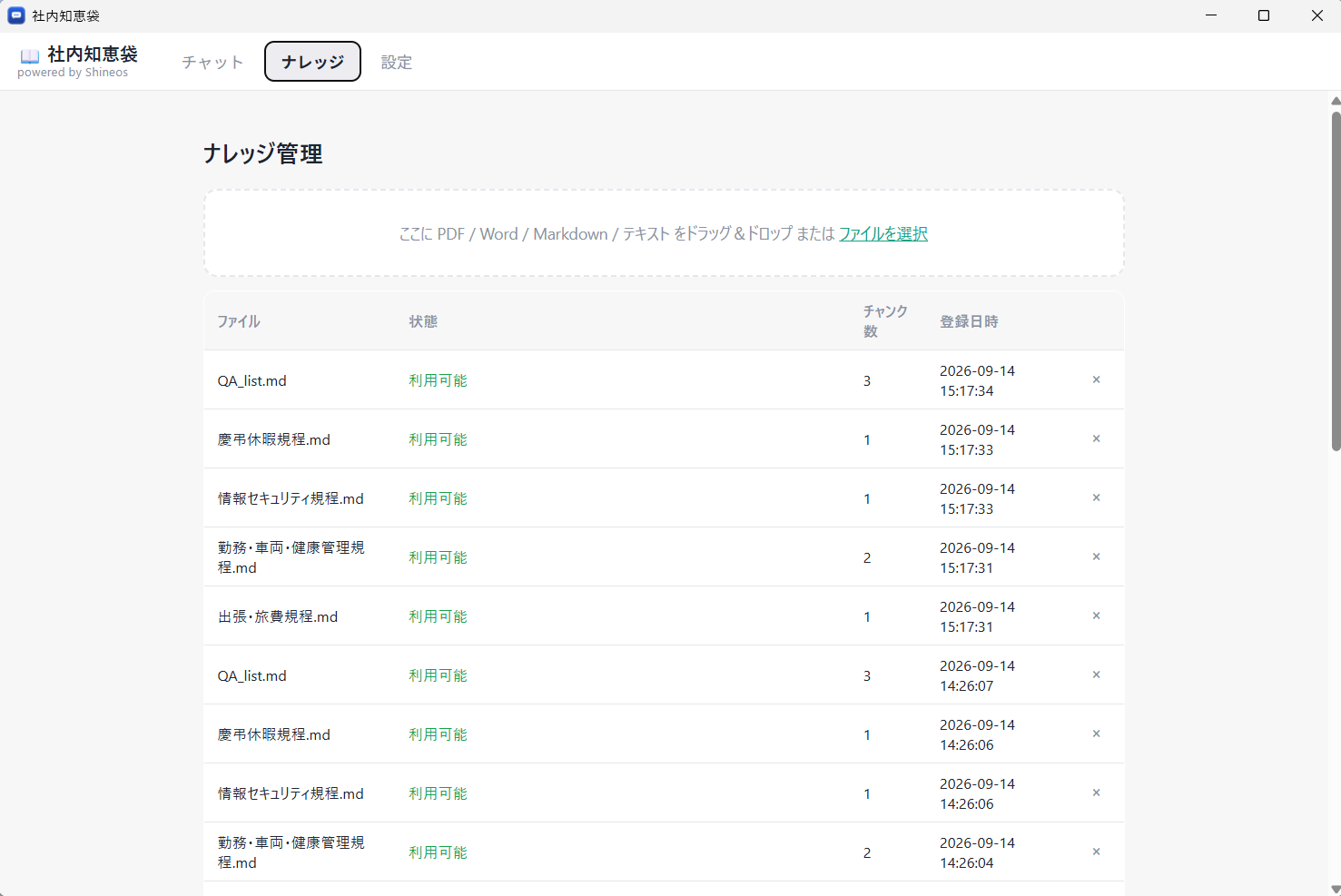Select 情報セキュリティ規程.md file name dated 14:26:06
The image size is (1341, 896).
[x=291, y=793]
